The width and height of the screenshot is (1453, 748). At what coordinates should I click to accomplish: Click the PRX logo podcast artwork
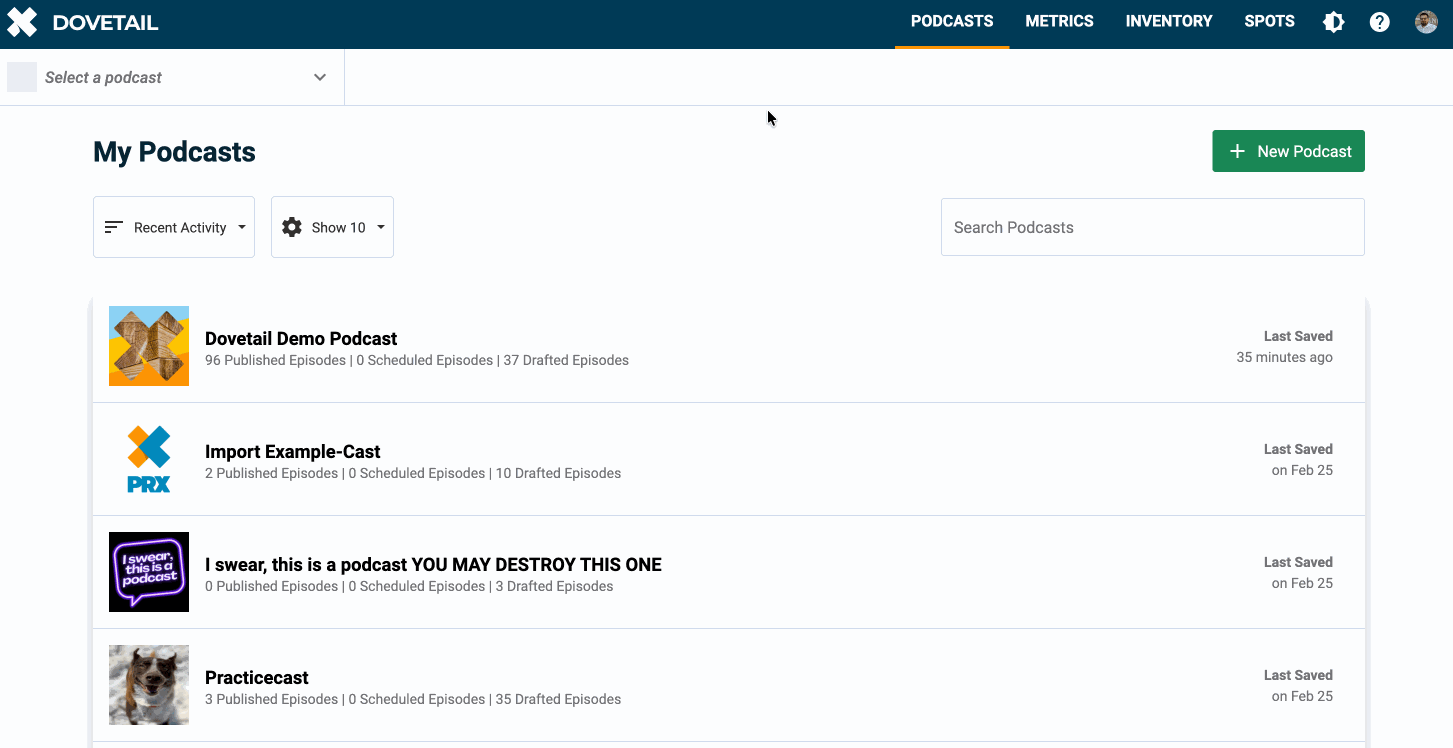(x=149, y=459)
